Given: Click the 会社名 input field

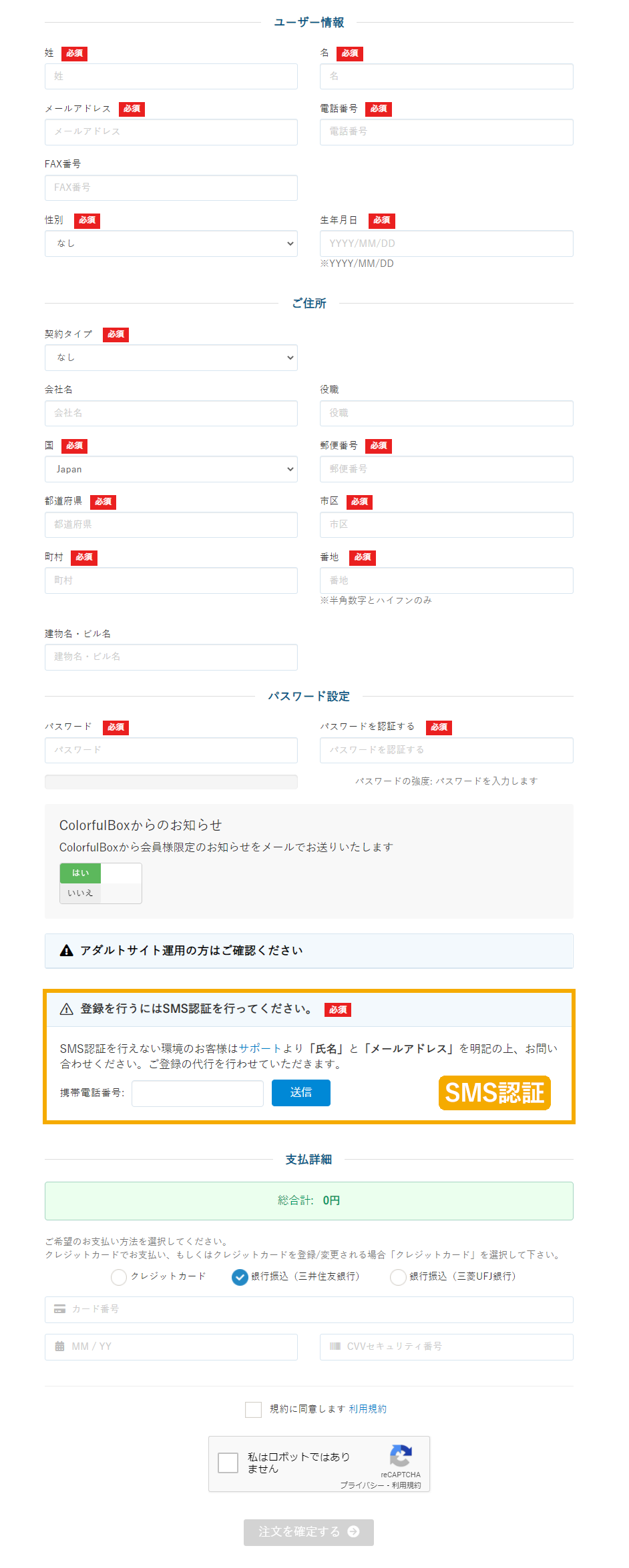Looking at the screenshot, I should 171,413.
